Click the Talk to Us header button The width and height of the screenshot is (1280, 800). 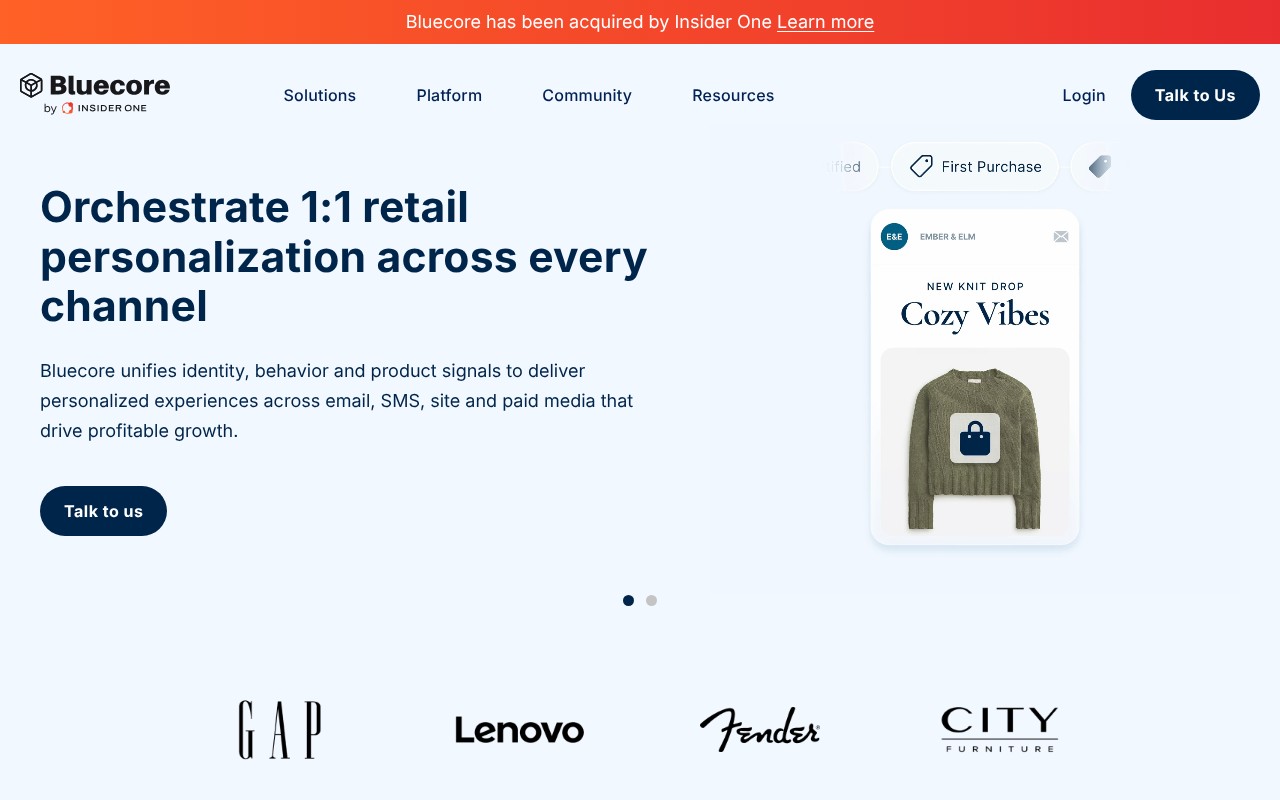[1195, 95]
